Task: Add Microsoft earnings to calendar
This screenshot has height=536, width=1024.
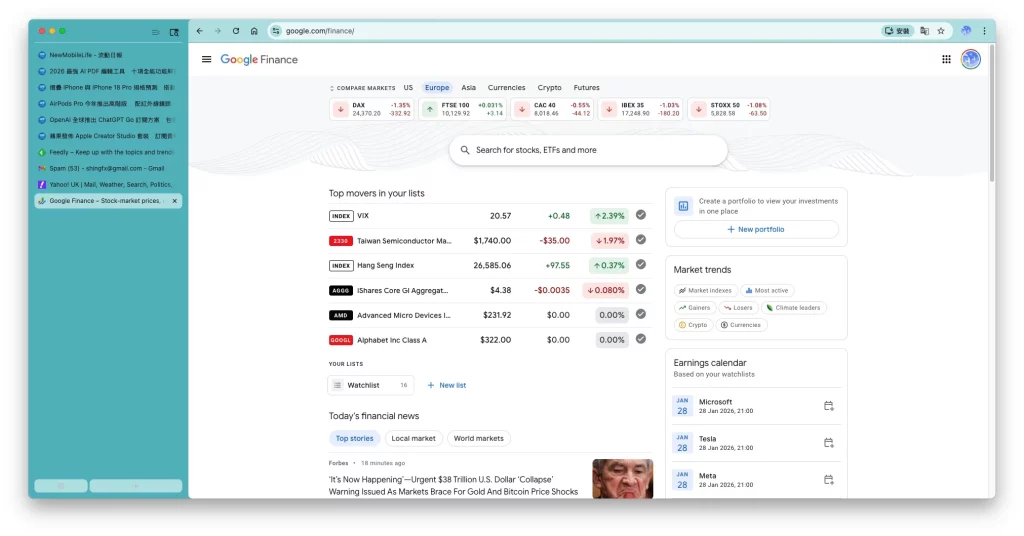Action: [x=828, y=406]
